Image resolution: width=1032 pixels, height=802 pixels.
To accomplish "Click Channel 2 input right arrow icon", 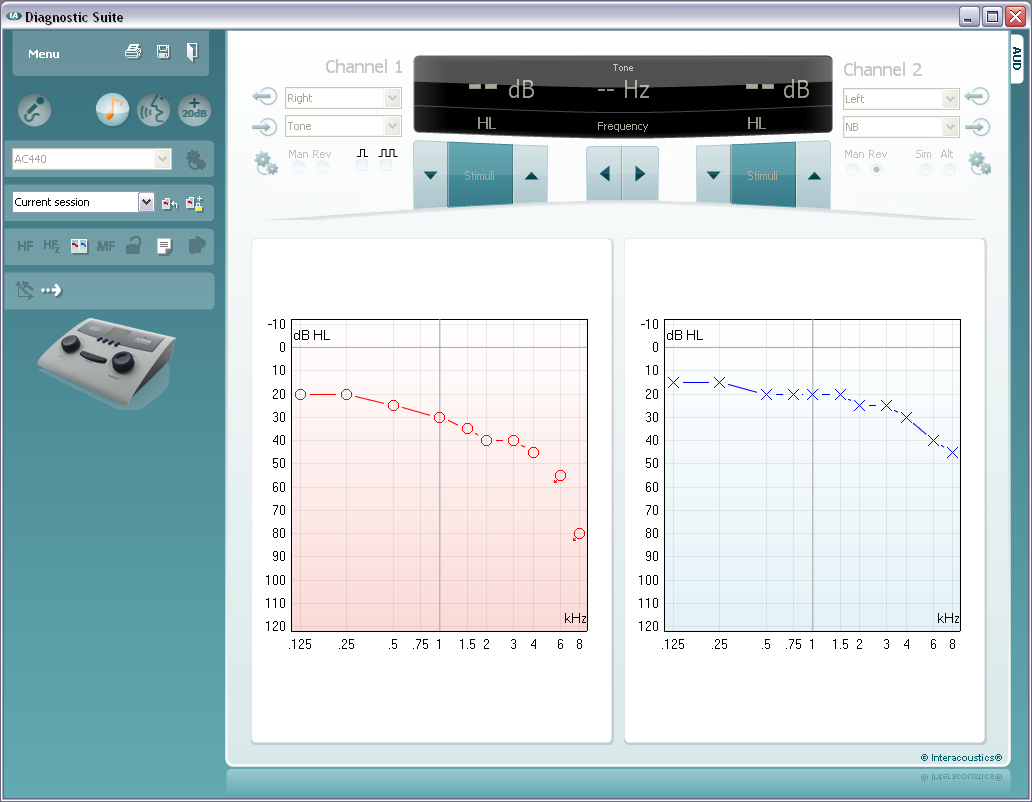I will click(977, 126).
